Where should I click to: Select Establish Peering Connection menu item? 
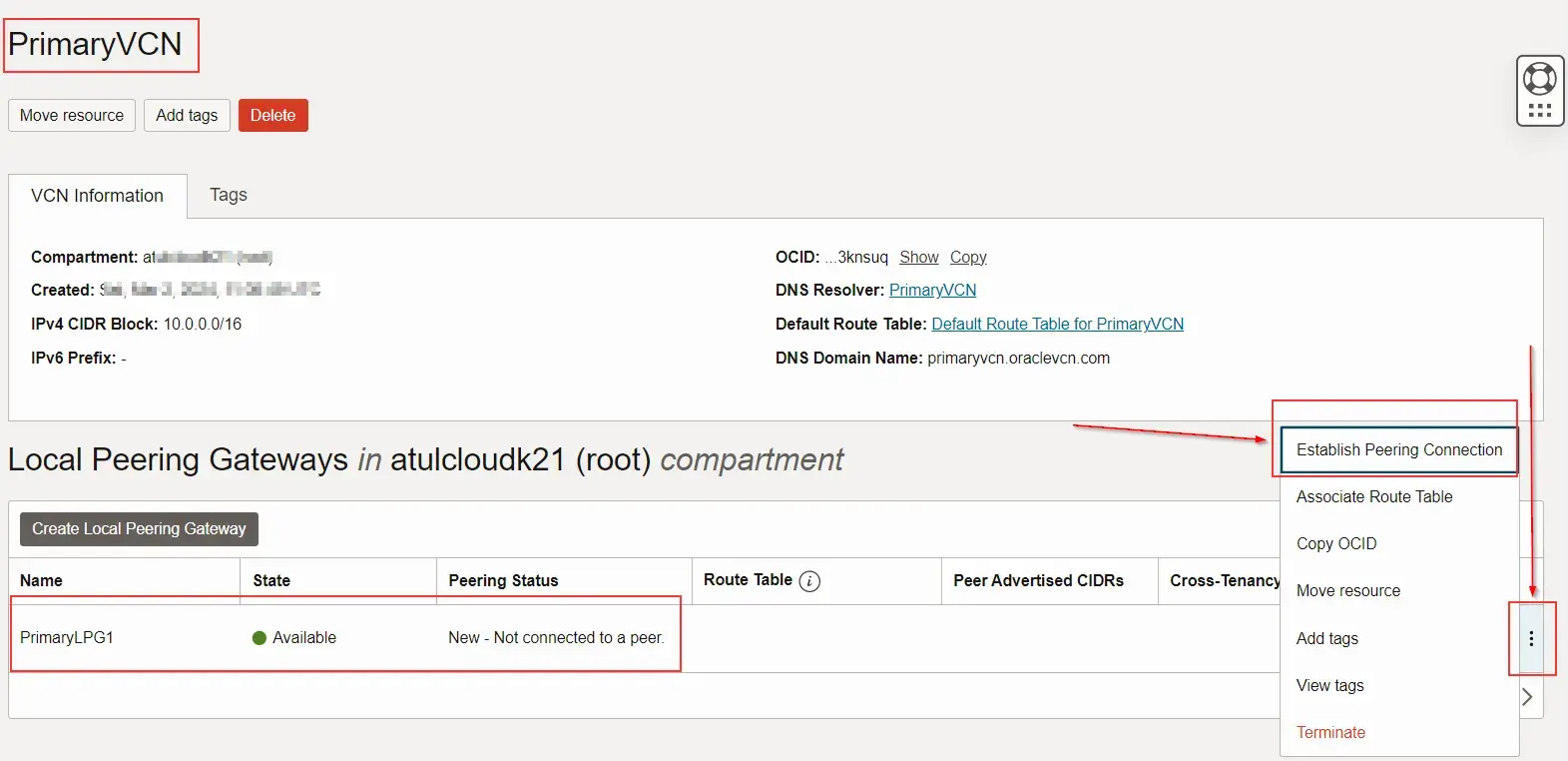[1398, 450]
